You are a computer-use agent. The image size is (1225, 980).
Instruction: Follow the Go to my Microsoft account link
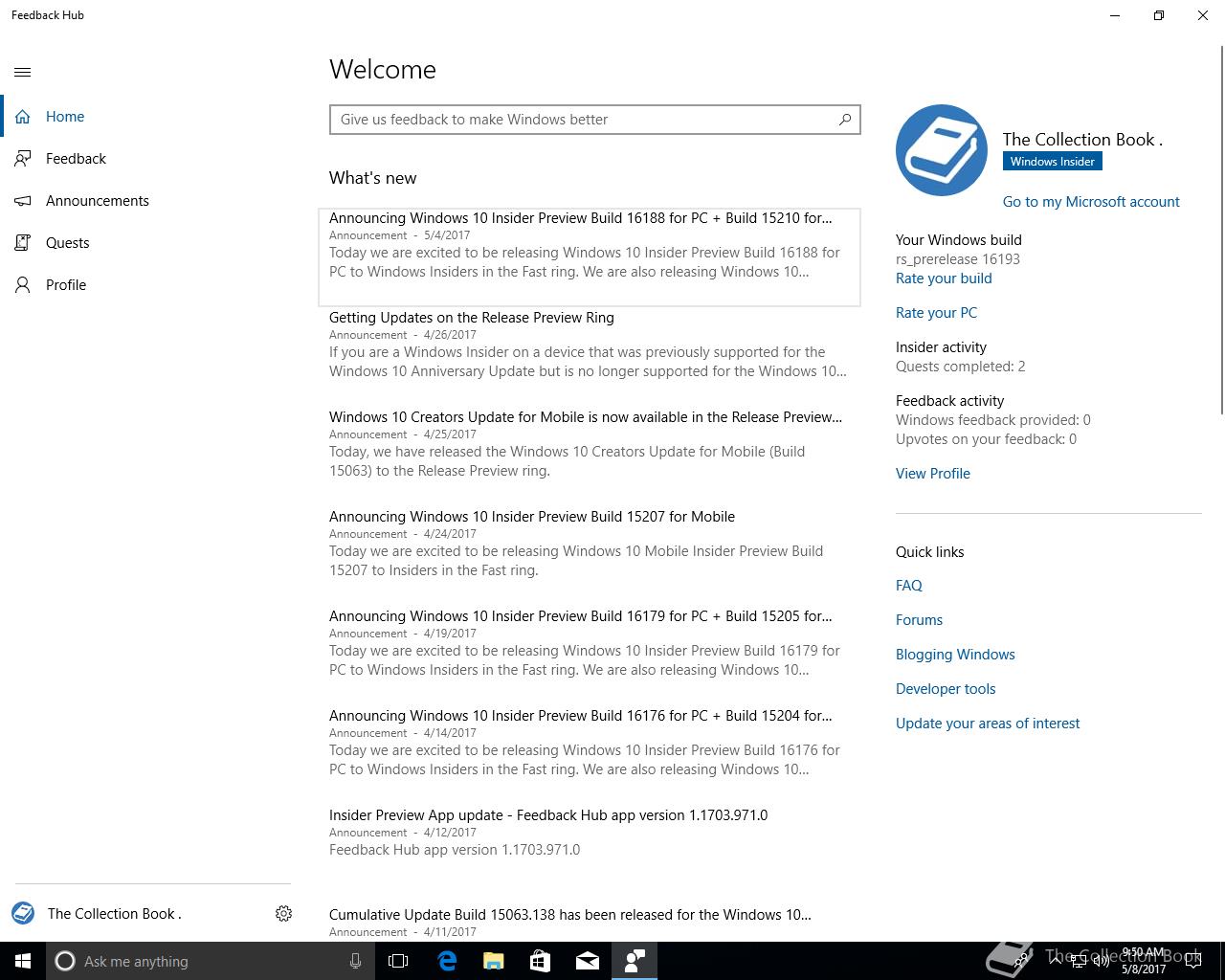click(x=1091, y=202)
